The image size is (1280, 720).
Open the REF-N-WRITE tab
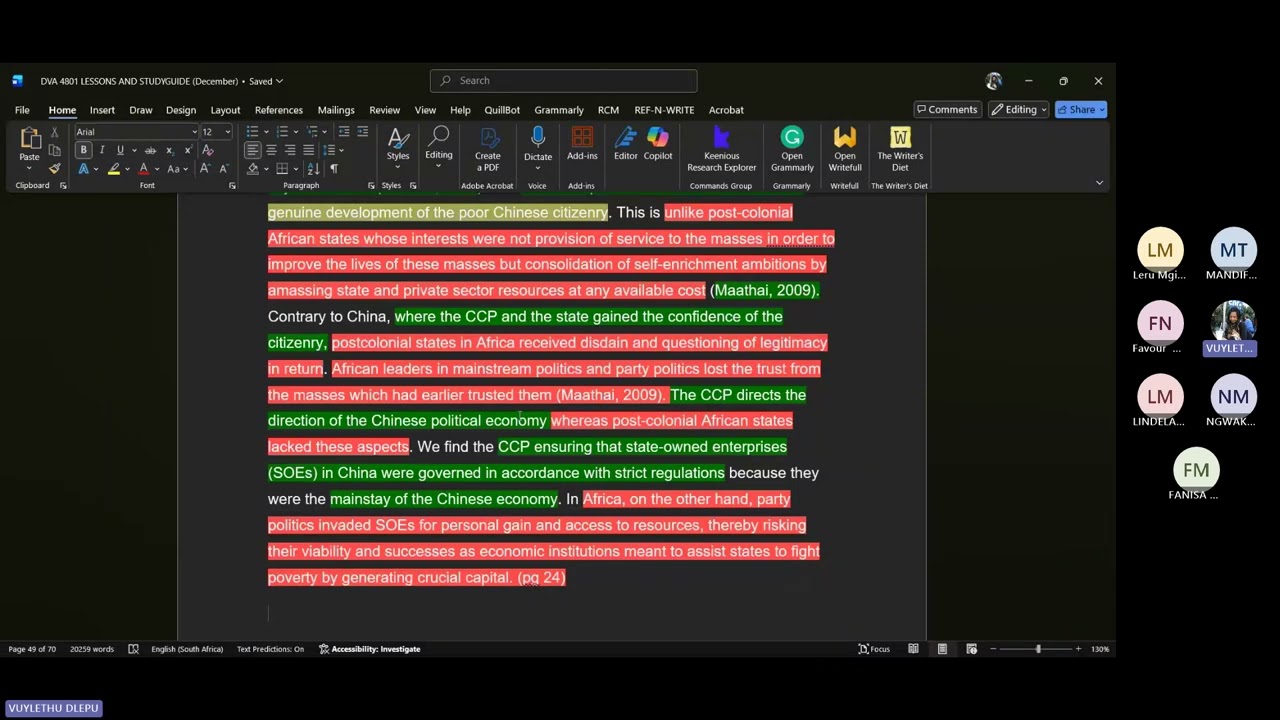pyautogui.click(x=664, y=110)
